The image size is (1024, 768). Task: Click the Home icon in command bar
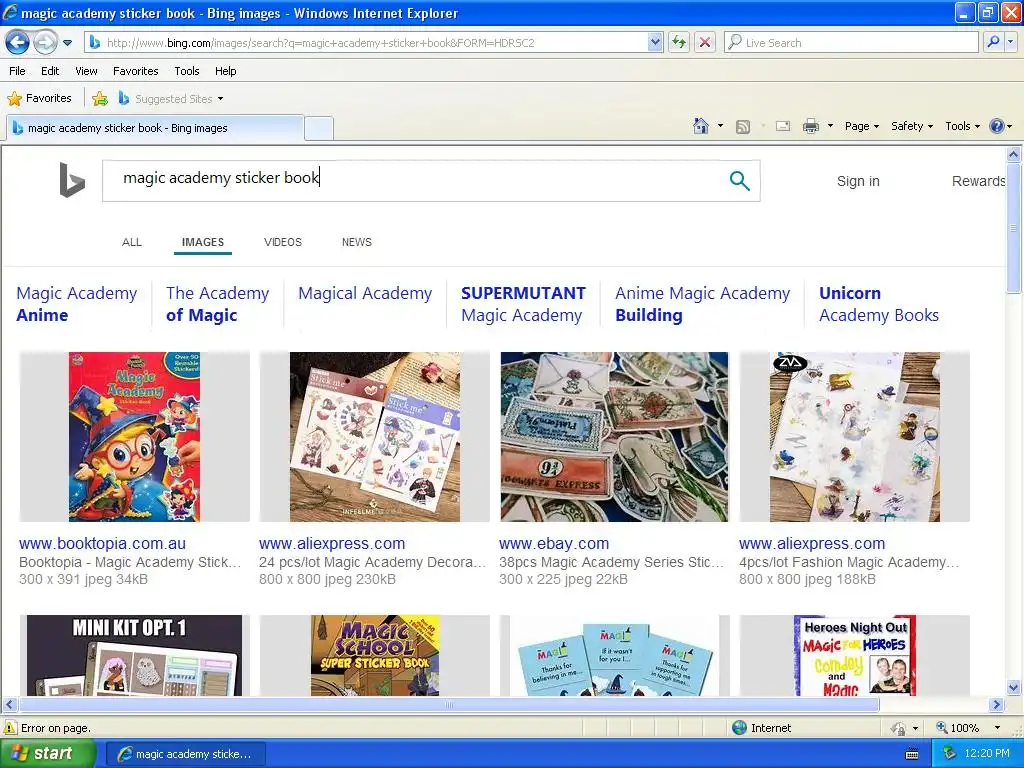coord(701,126)
